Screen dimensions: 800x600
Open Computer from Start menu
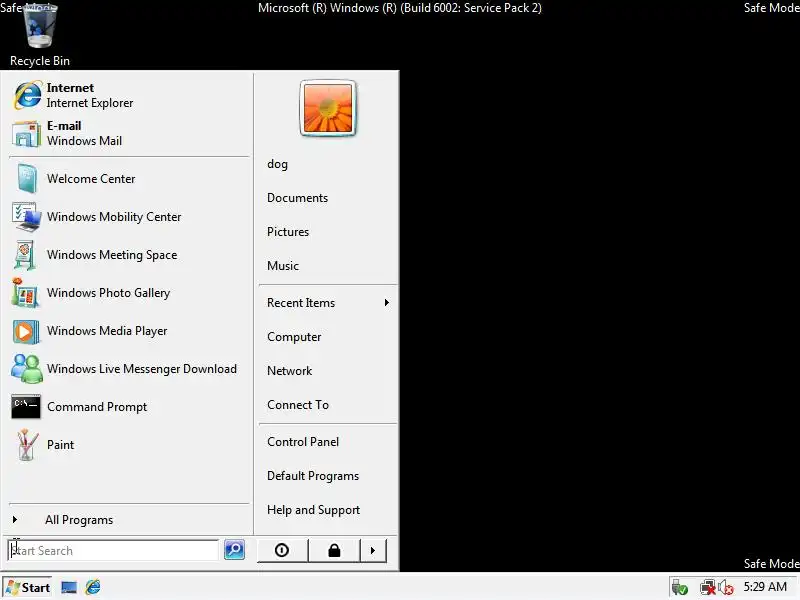(294, 337)
